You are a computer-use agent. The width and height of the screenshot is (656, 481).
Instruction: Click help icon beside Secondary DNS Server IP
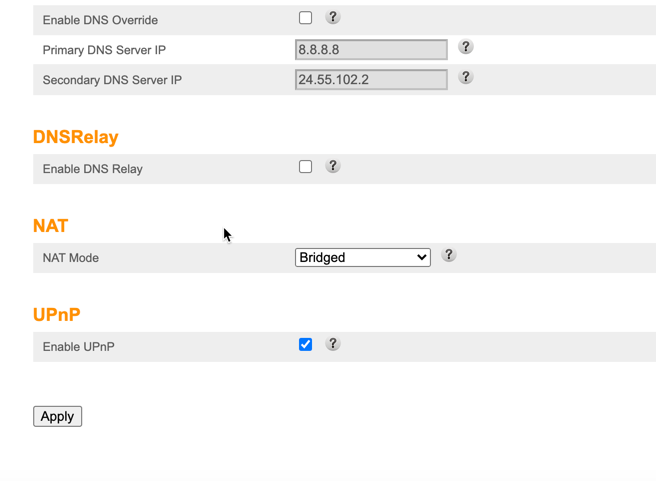tap(465, 77)
